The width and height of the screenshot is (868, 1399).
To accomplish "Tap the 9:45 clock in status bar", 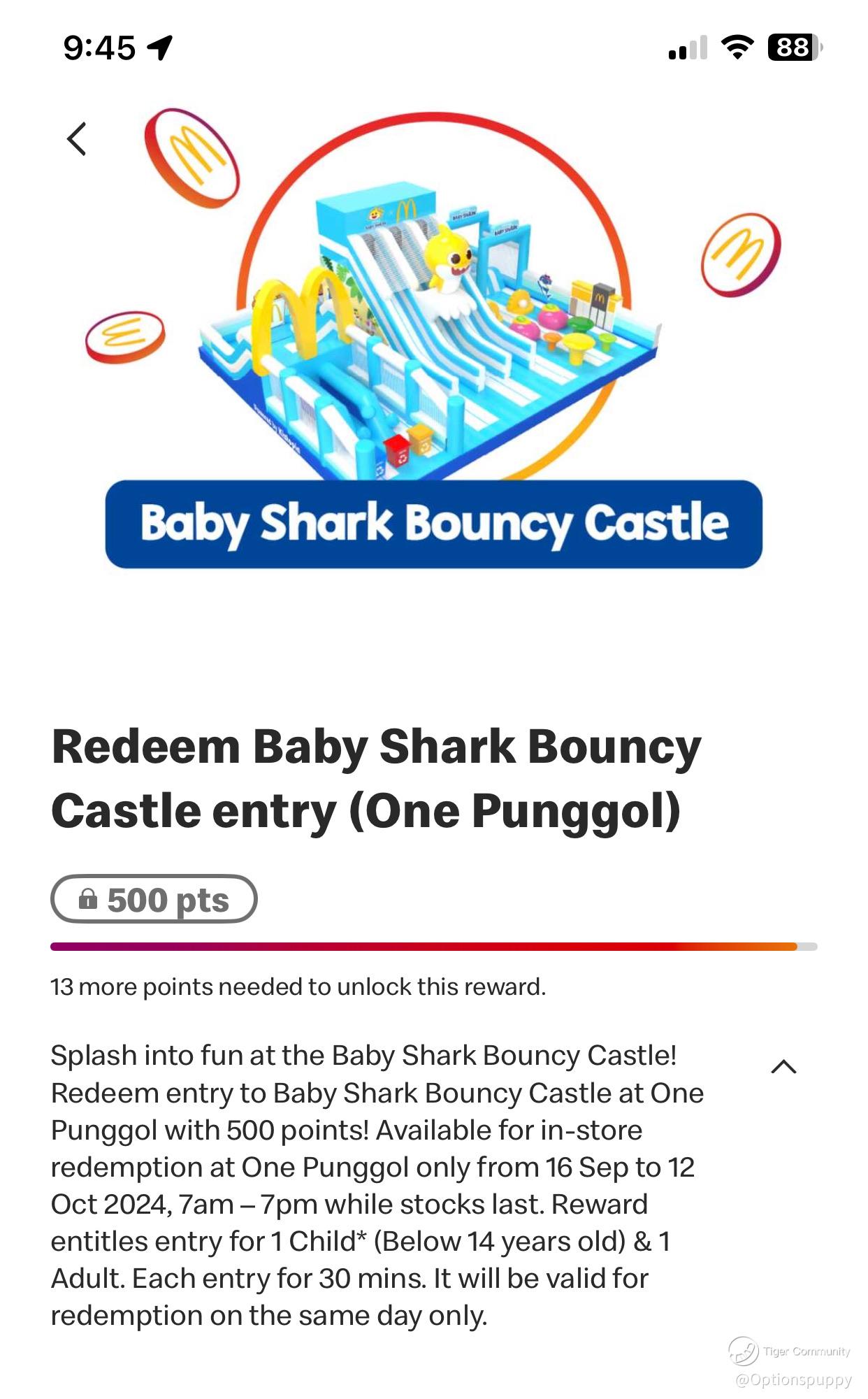I will pos(99,48).
